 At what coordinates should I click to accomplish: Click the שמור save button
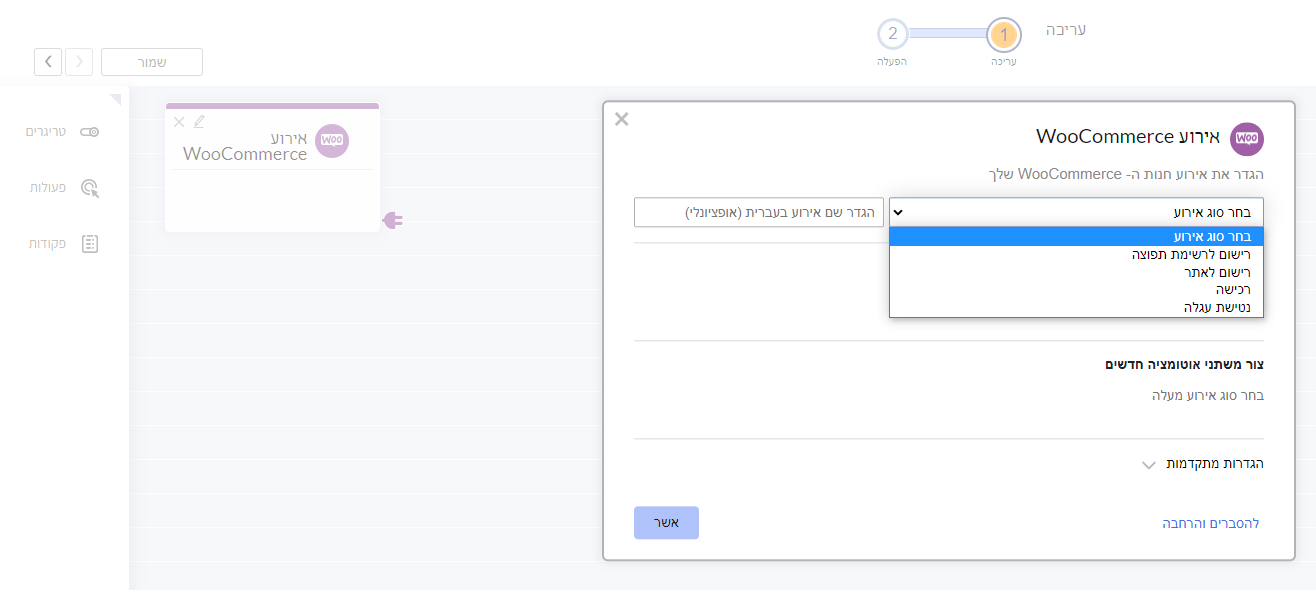152,62
